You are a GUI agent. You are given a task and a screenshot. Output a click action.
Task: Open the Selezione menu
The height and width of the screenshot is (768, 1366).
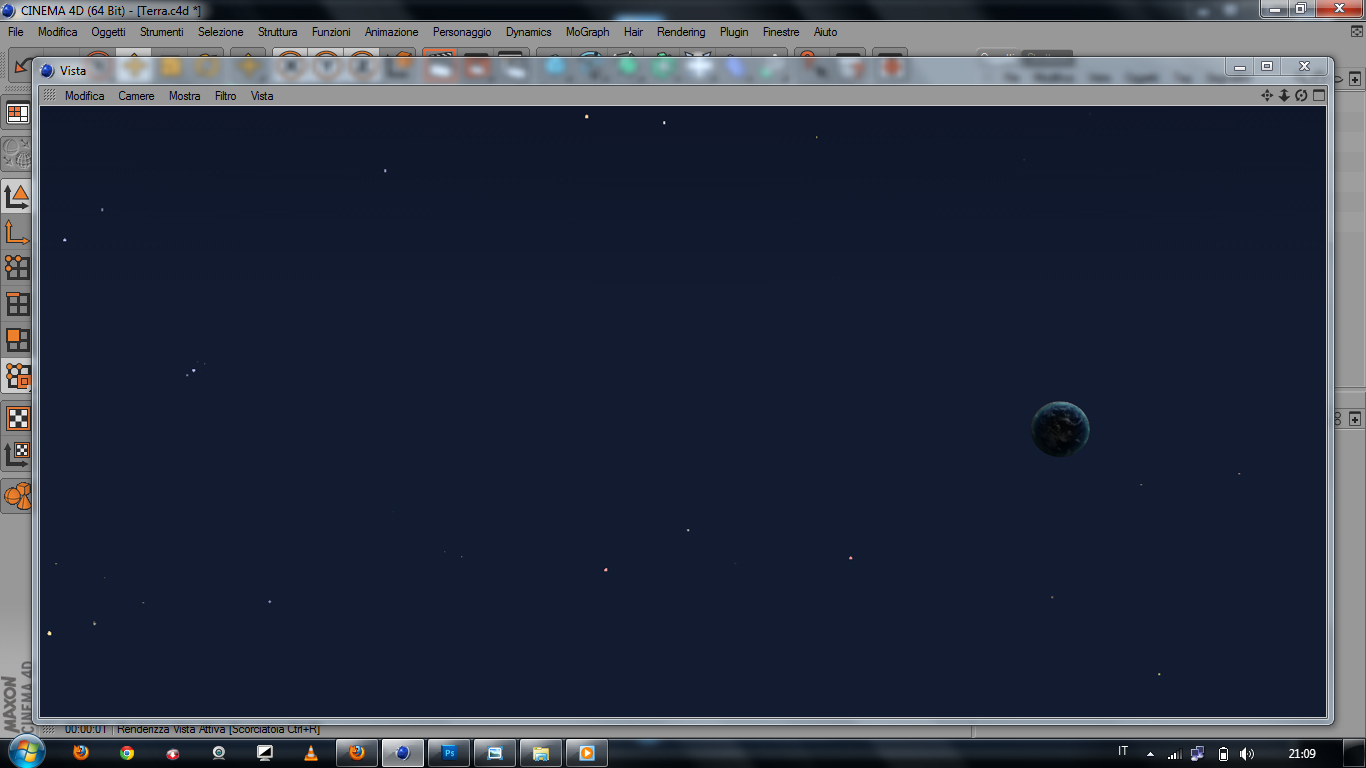coord(221,32)
